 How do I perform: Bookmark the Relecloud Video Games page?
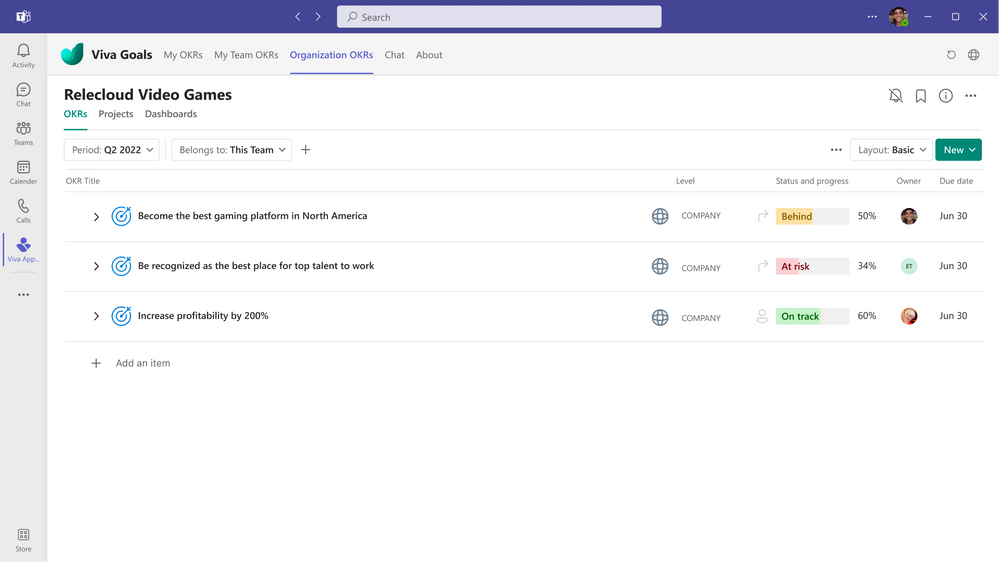[x=921, y=96]
